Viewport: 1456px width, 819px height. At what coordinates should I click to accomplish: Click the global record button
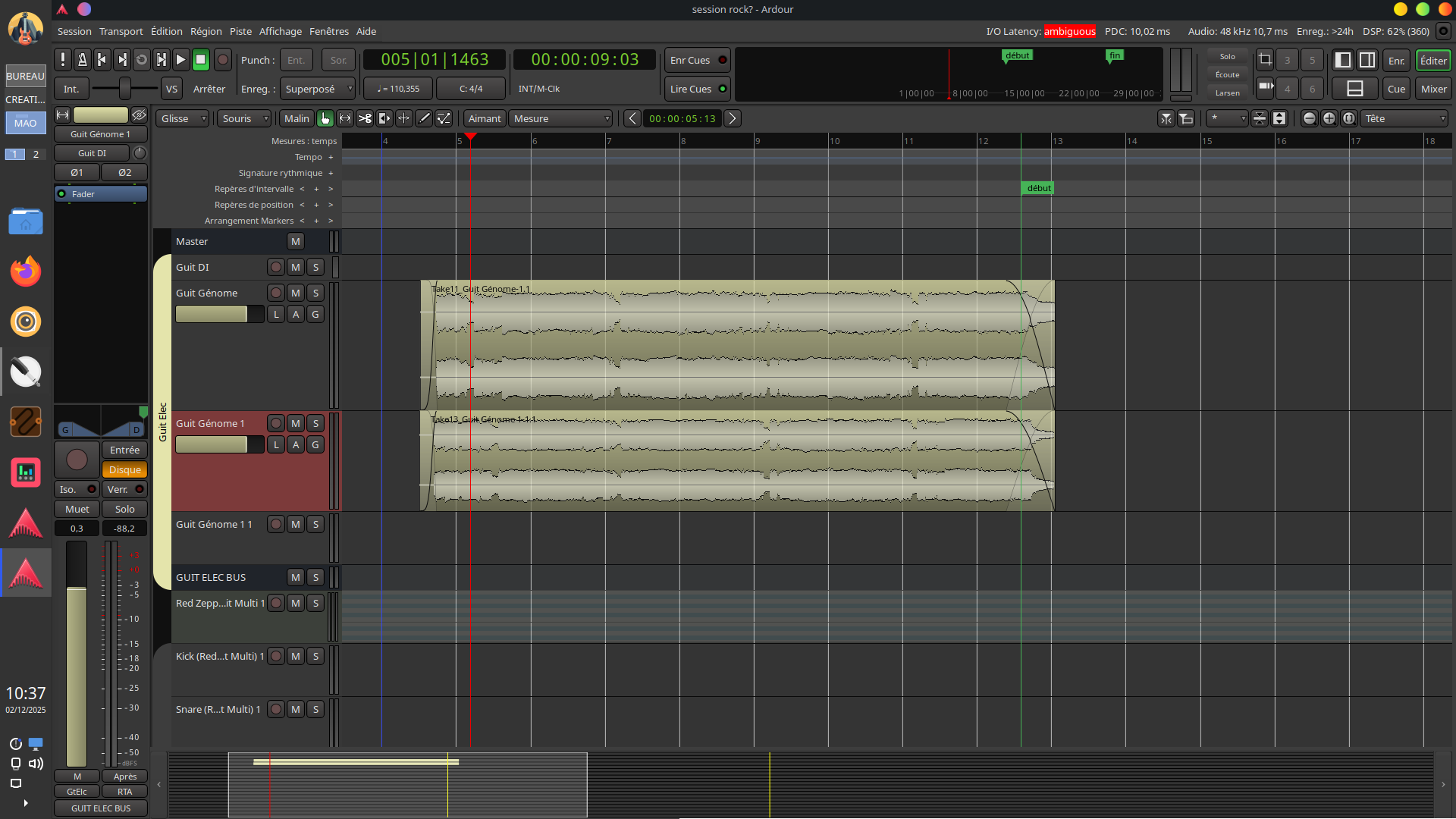coord(222,60)
